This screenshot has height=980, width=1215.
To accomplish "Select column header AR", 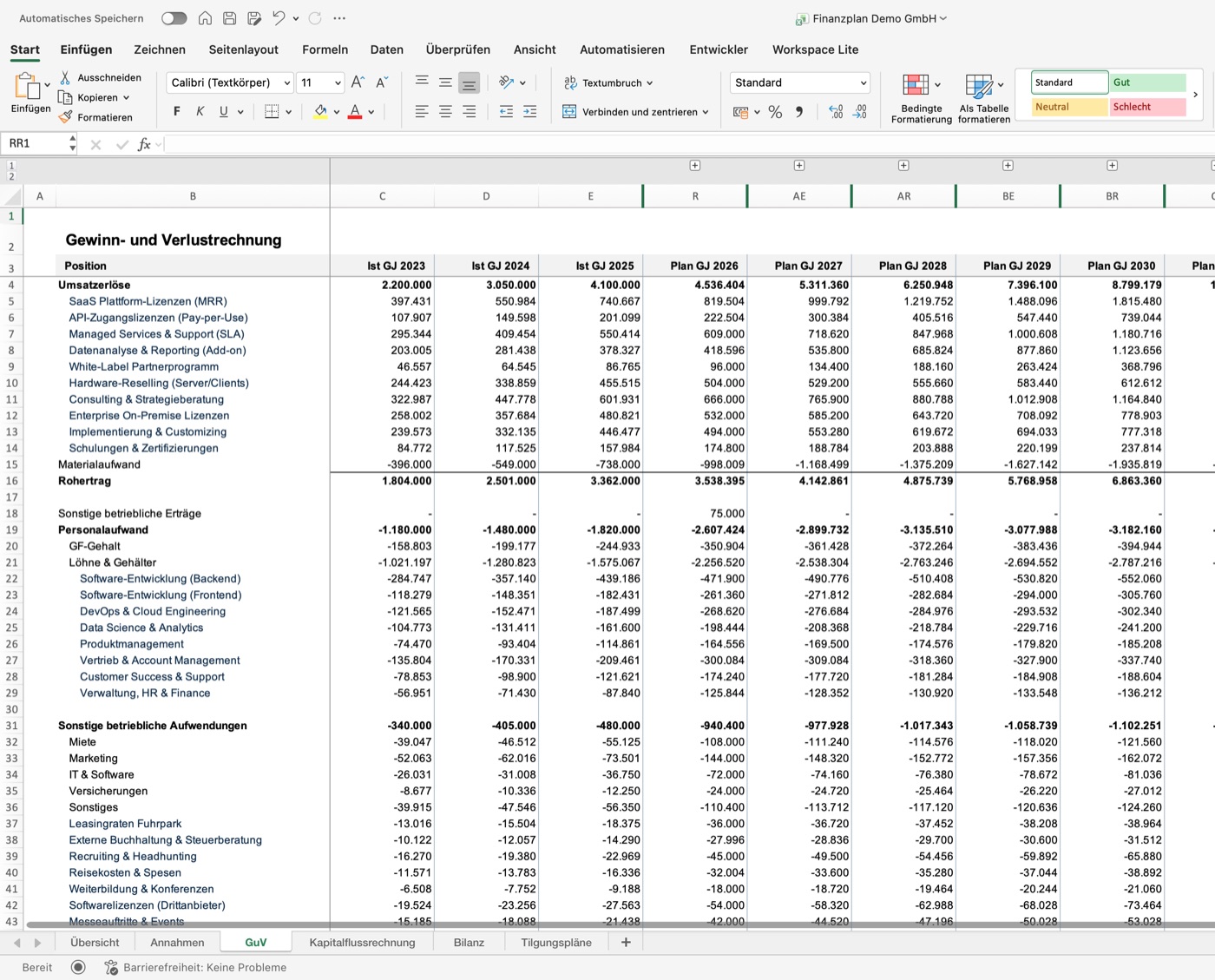I will click(x=903, y=196).
